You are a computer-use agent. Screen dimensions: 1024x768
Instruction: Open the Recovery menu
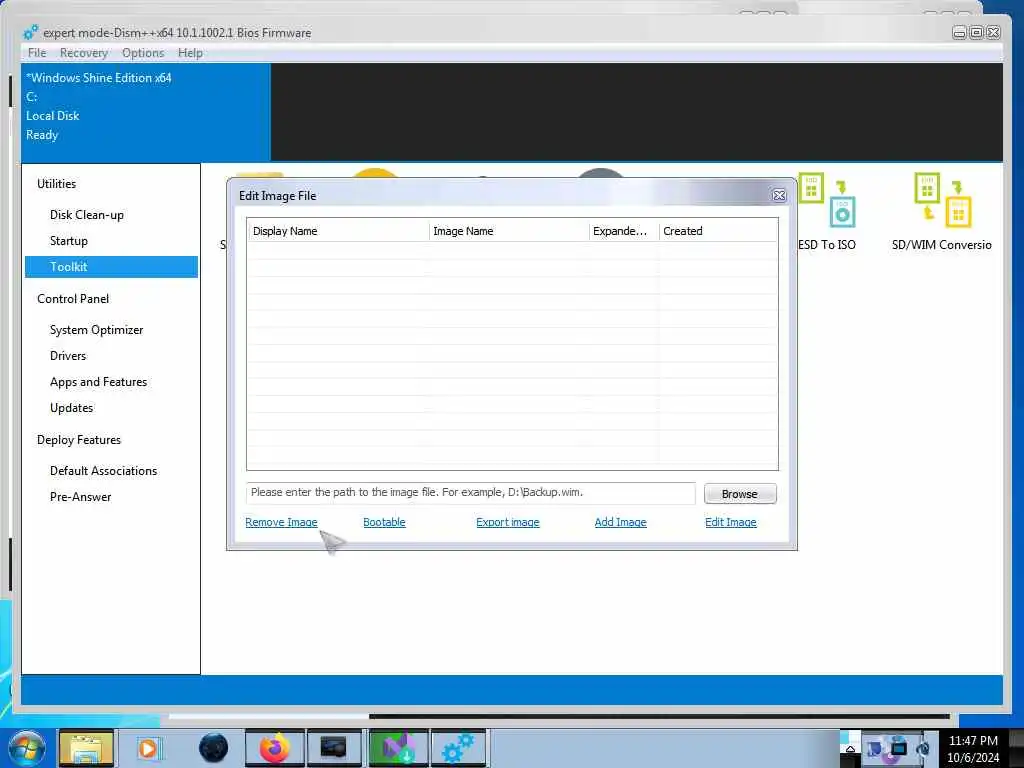pos(84,53)
